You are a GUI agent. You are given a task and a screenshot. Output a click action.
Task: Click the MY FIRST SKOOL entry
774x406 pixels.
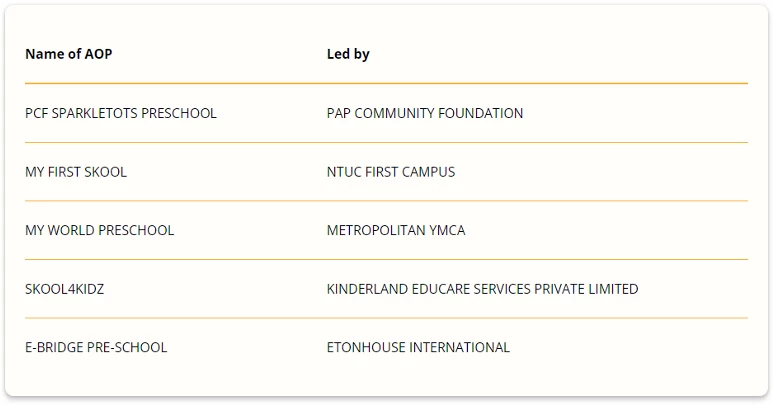76,172
